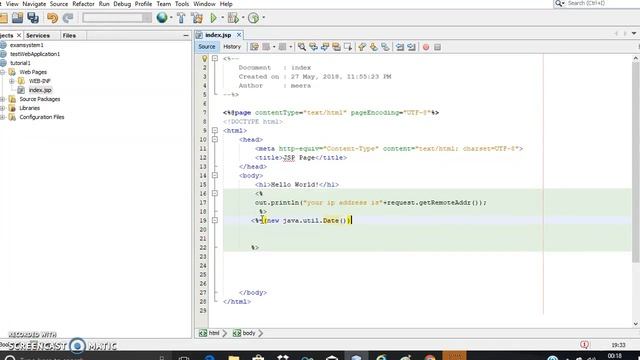
Task: Open the Window menu
Action: (204, 4)
